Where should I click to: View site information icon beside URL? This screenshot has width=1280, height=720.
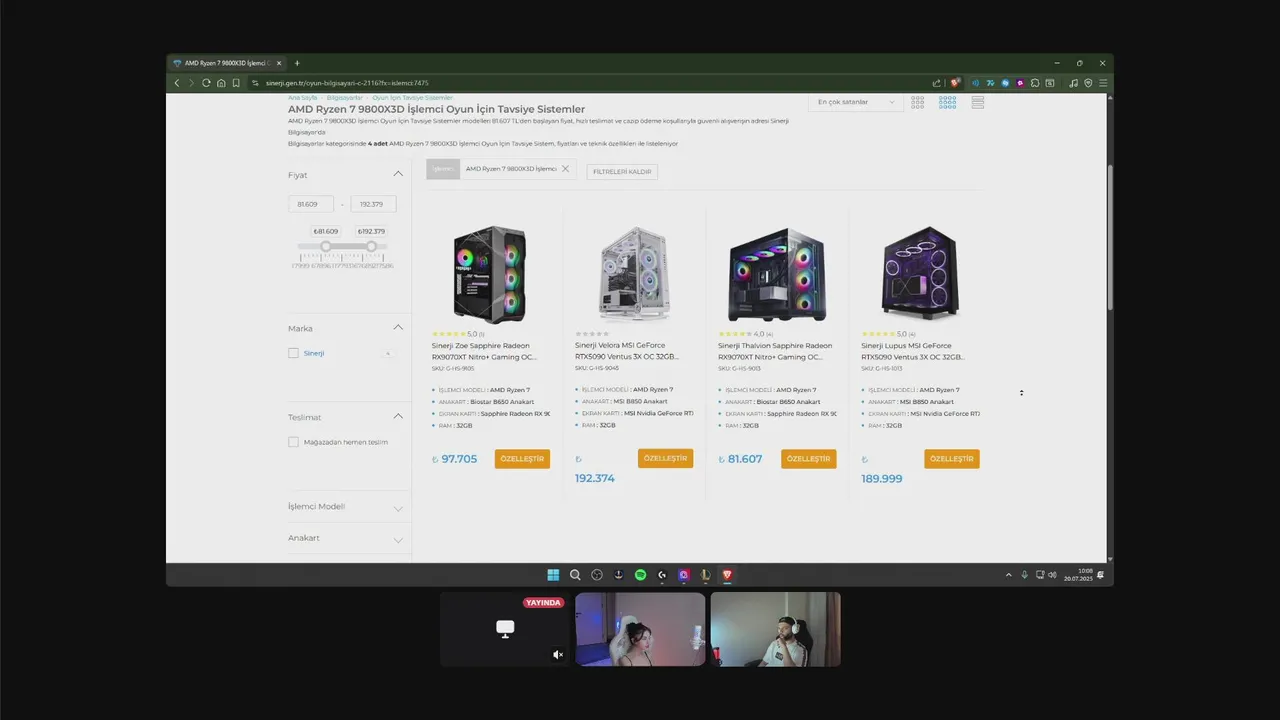[x=255, y=83]
